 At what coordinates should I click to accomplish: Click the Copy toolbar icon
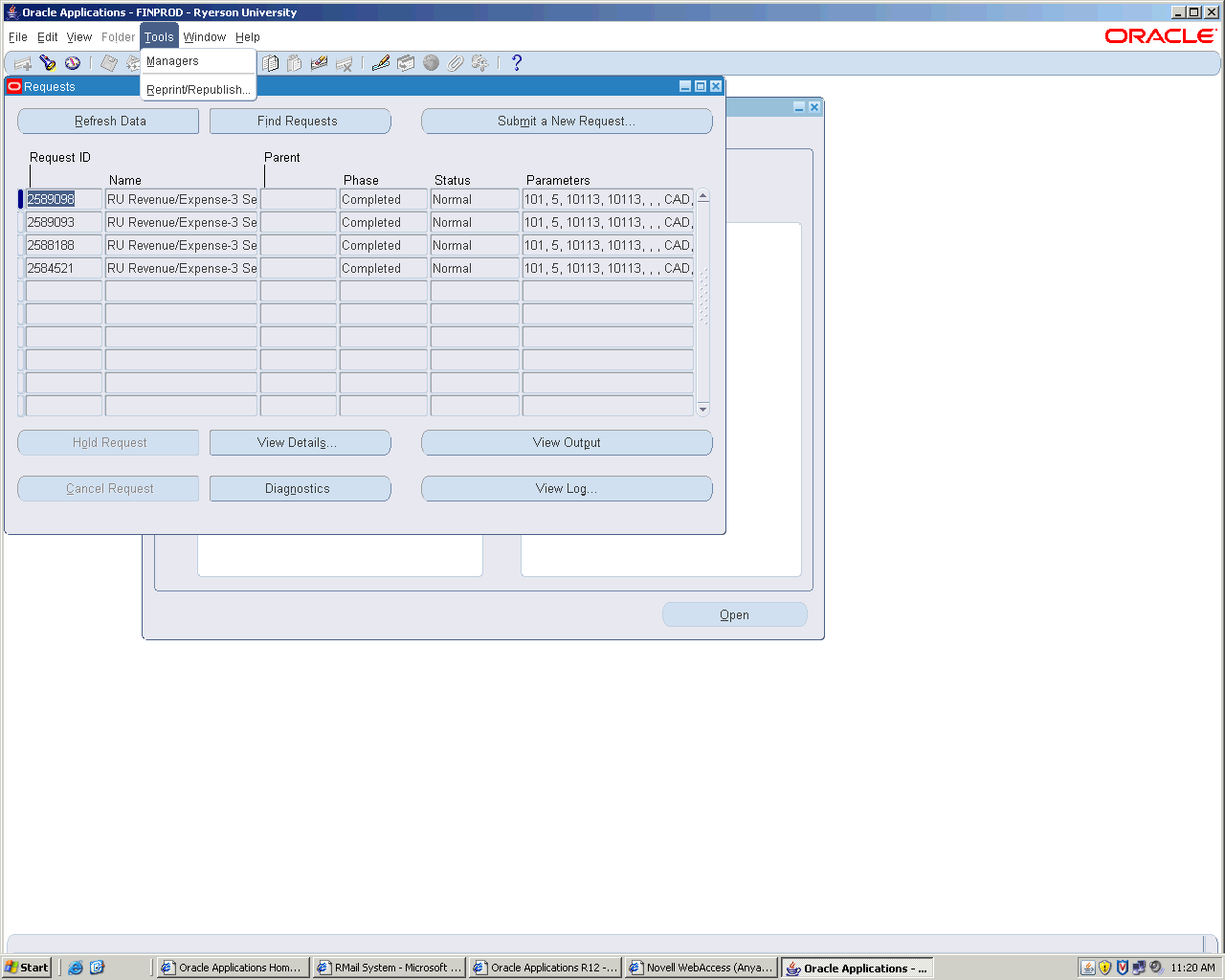[x=271, y=63]
